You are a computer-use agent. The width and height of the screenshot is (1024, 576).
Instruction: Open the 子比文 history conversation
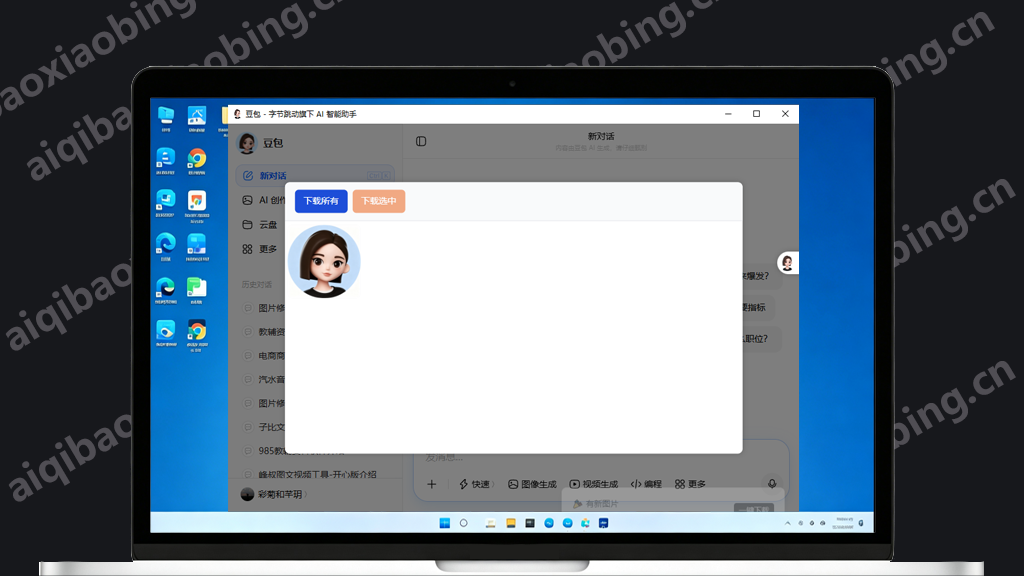pyautogui.click(x=264, y=427)
